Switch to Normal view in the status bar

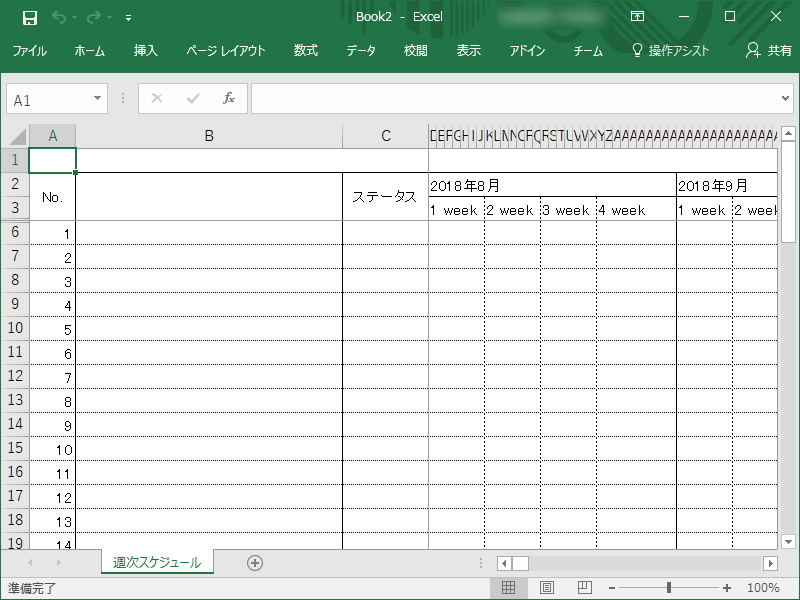[508, 588]
